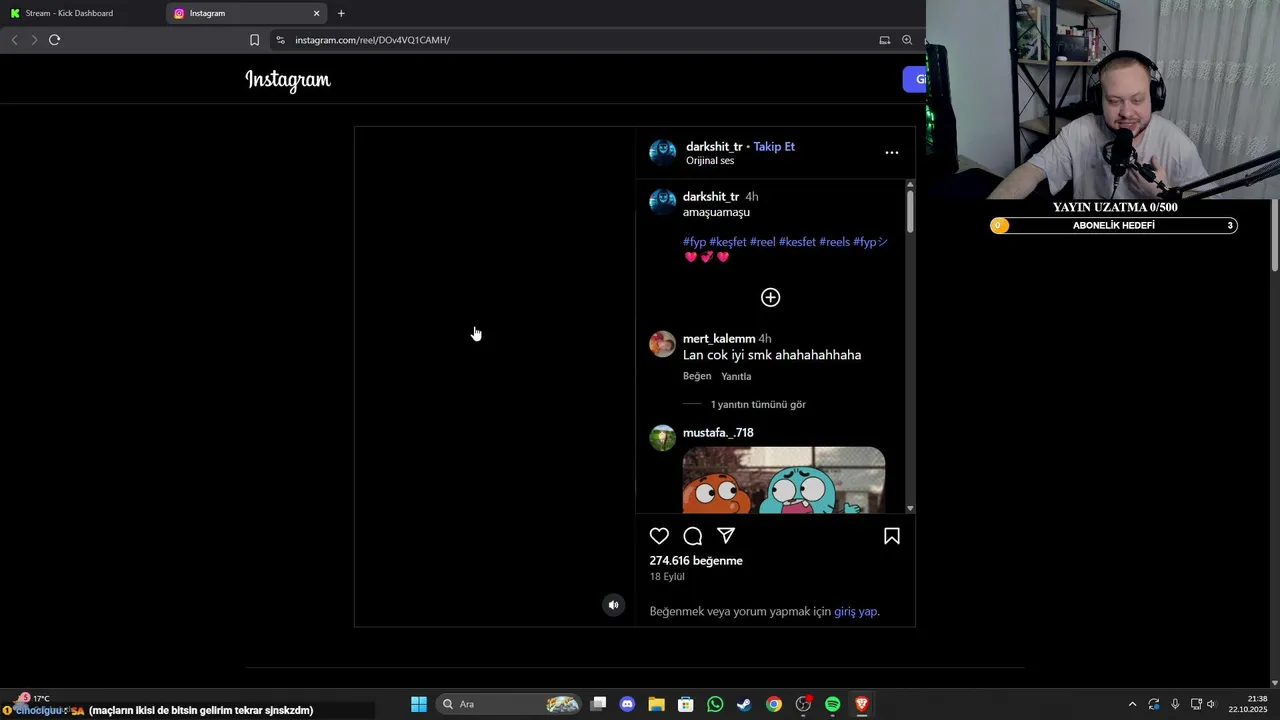Open Steam from the taskbar
The image size is (1280, 720).
[744, 704]
